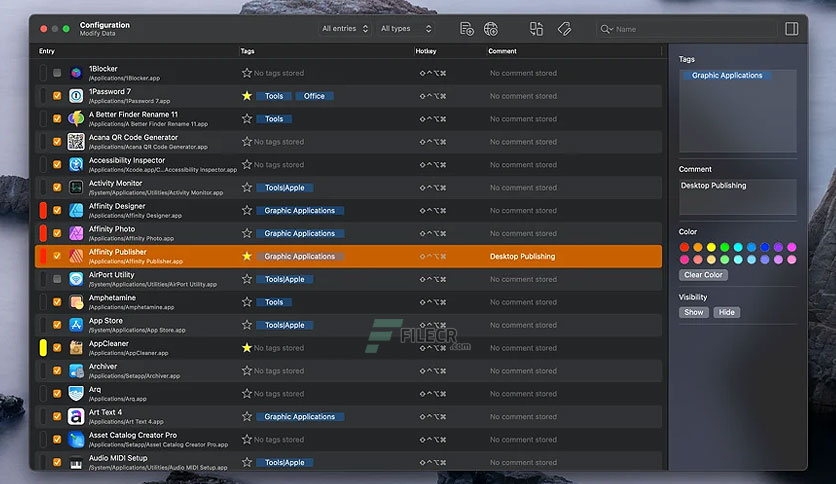Viewport: 836px width, 484px height.
Task: Toggle favorite star for 1Blocker
Action: pos(246,73)
